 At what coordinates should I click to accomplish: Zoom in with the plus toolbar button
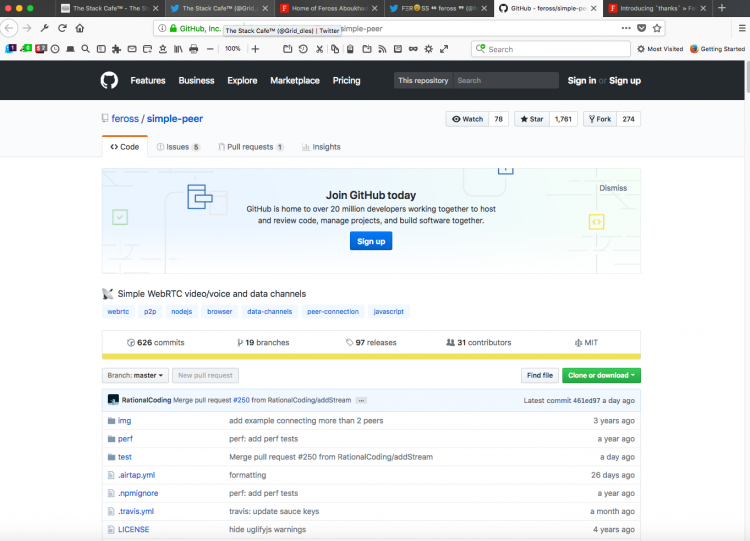(x=255, y=49)
